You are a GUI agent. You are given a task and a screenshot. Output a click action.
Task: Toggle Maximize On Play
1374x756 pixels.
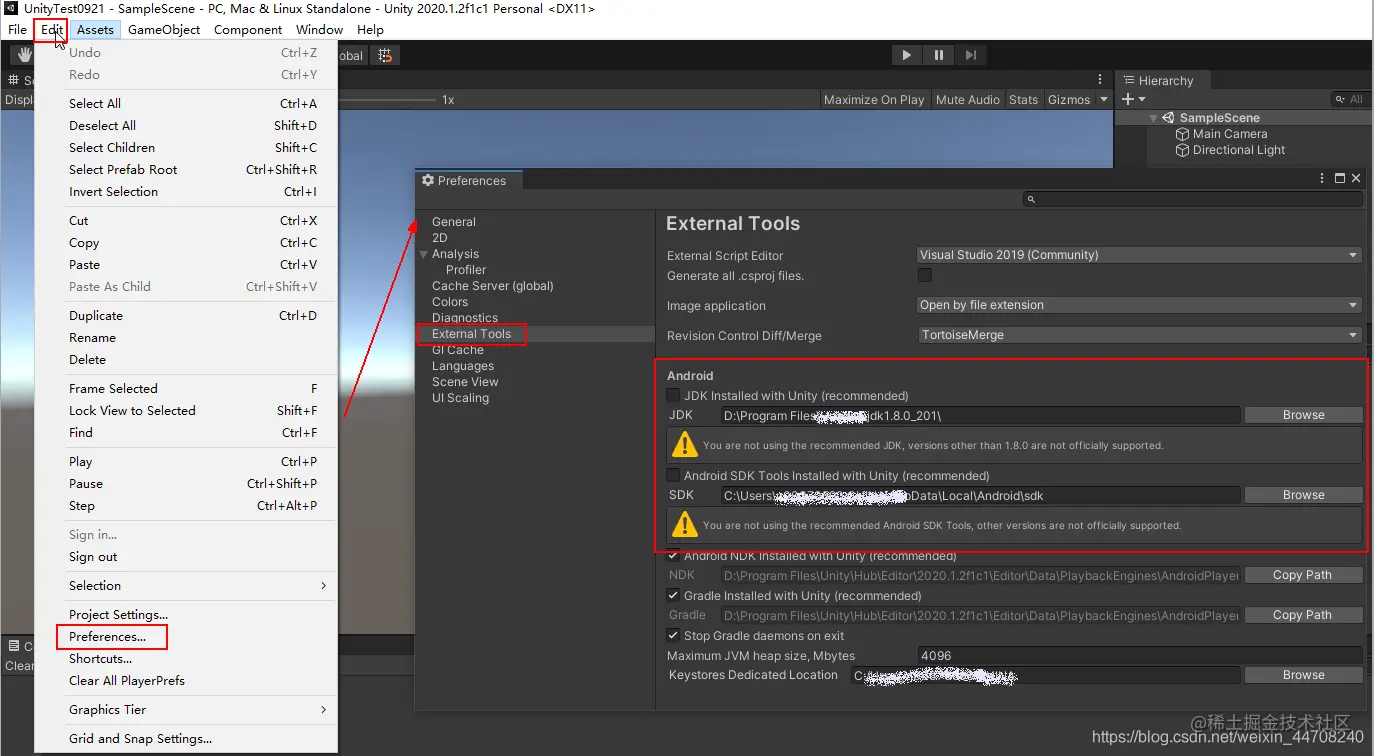point(874,99)
